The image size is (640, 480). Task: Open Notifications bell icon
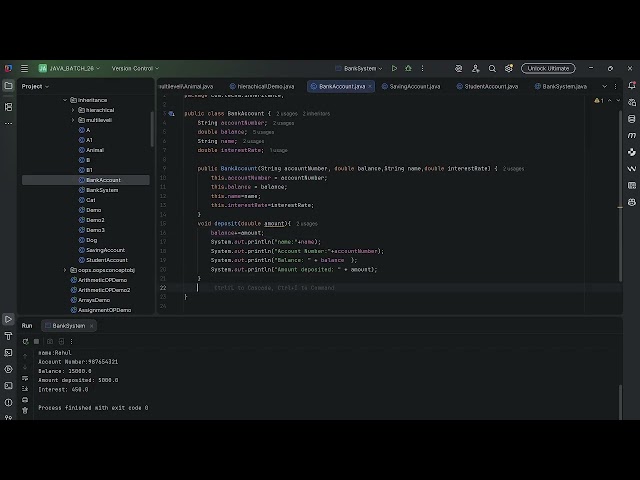coord(631,85)
